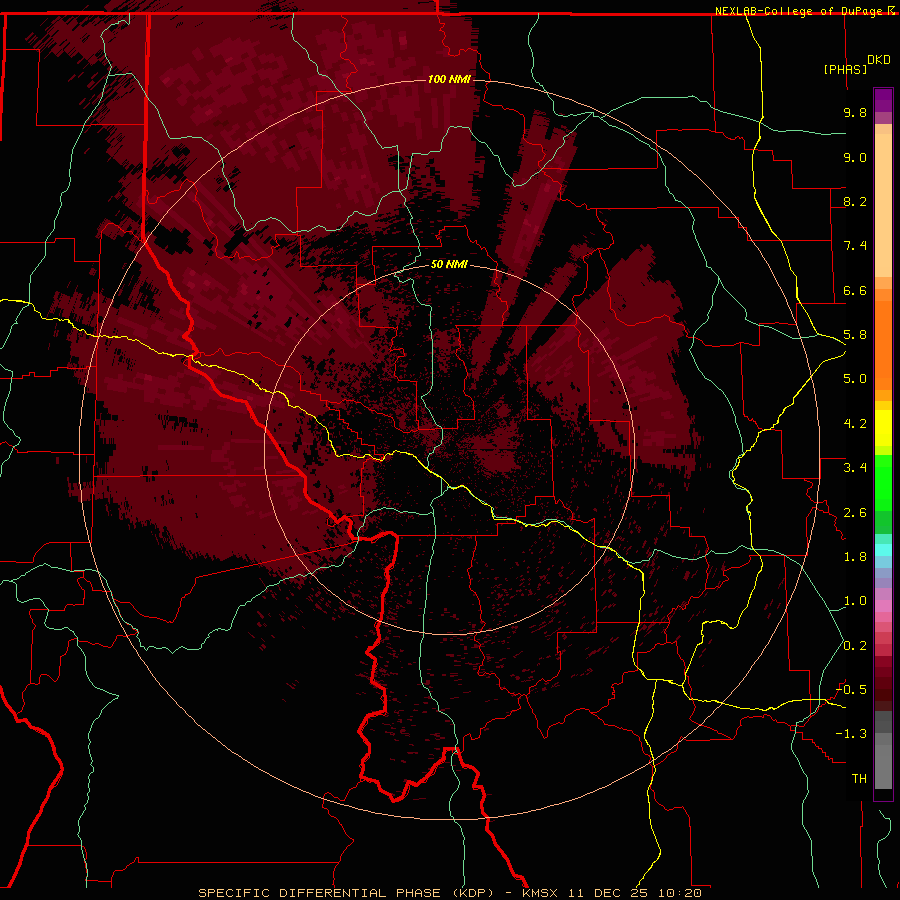Click the [PHAS] units label
The width and height of the screenshot is (900, 900).
(x=845, y=69)
